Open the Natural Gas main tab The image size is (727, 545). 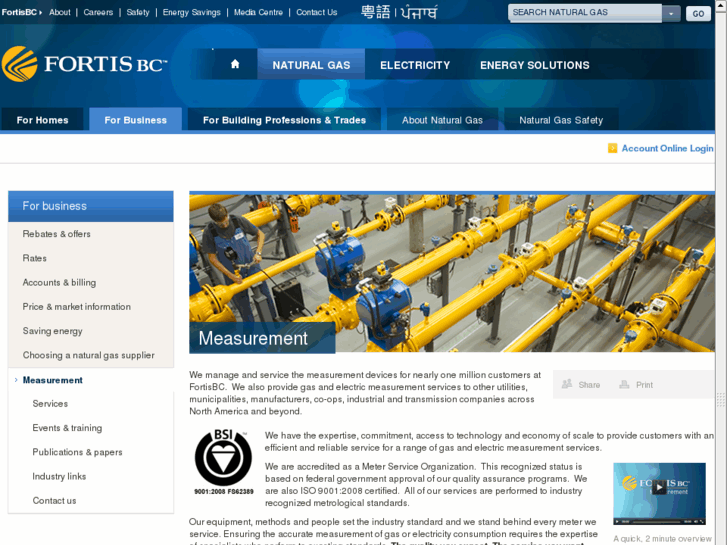[x=311, y=65]
